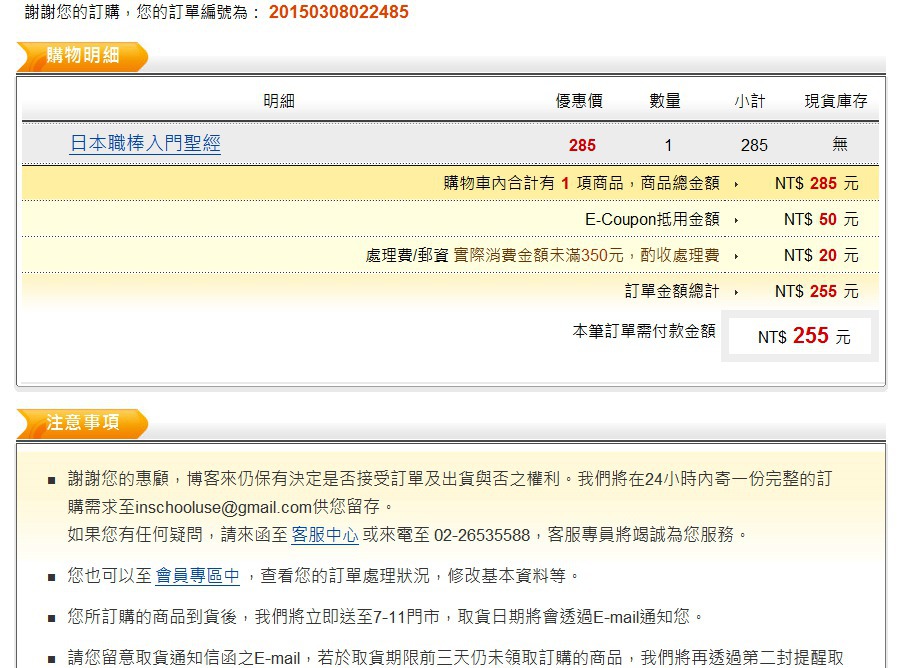908x668 pixels.
Task: Click the 現貨庫存 column header
Action: [836, 101]
